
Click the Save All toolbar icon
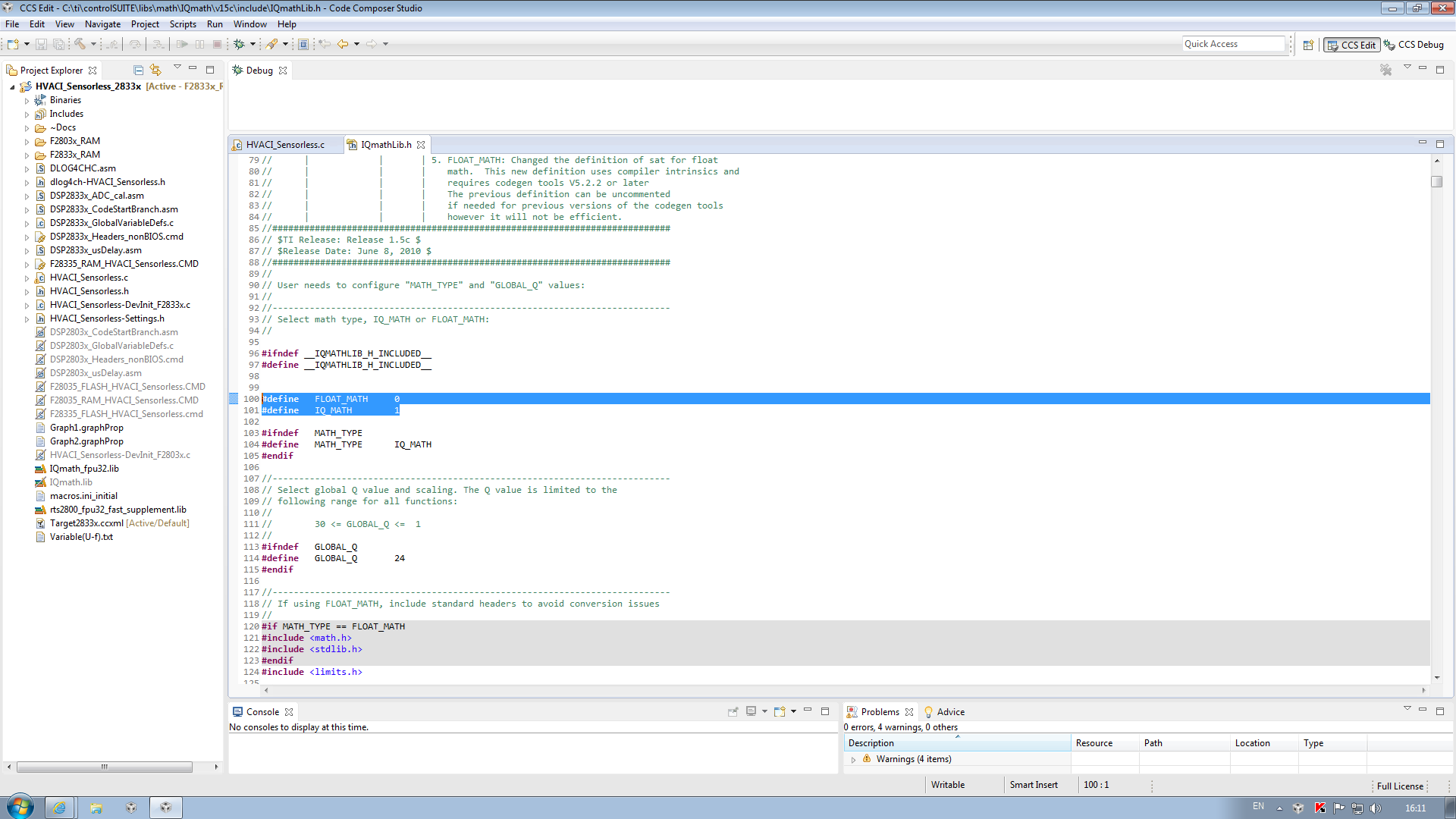coord(58,44)
